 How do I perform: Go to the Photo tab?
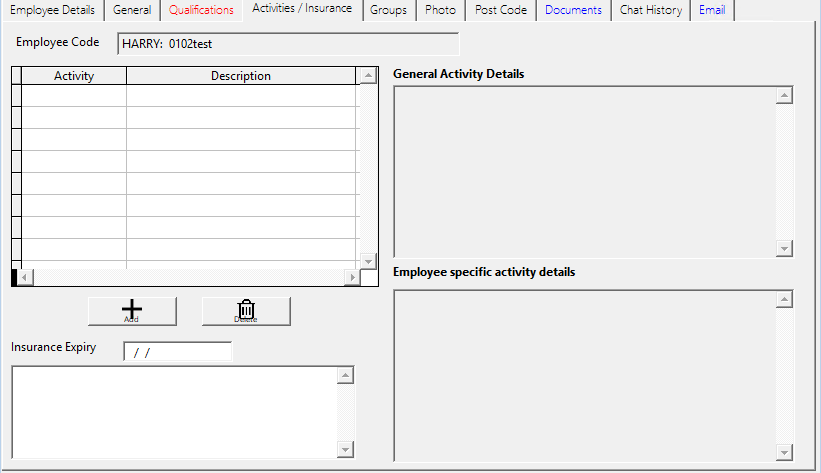click(440, 10)
